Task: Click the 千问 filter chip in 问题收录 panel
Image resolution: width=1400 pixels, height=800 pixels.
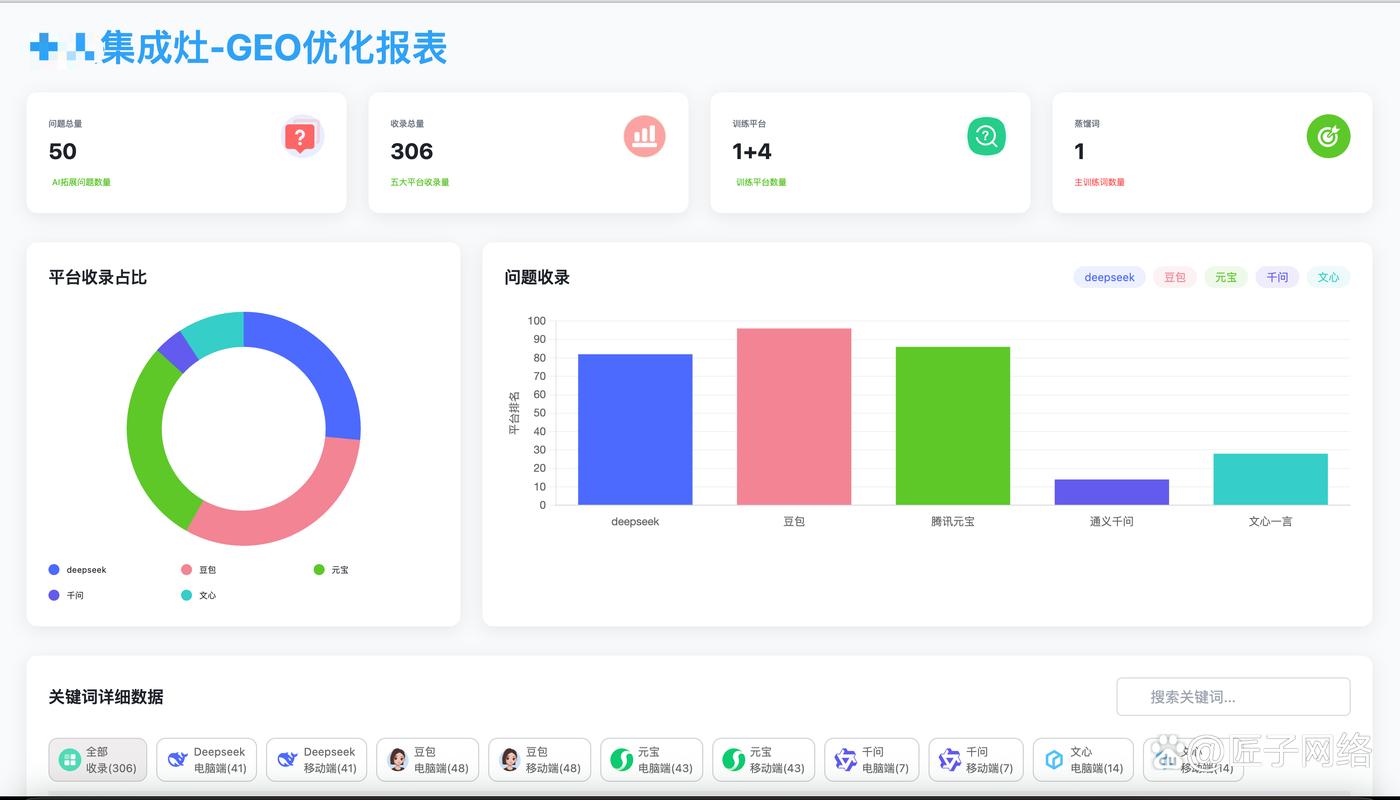Action: coord(1277,277)
